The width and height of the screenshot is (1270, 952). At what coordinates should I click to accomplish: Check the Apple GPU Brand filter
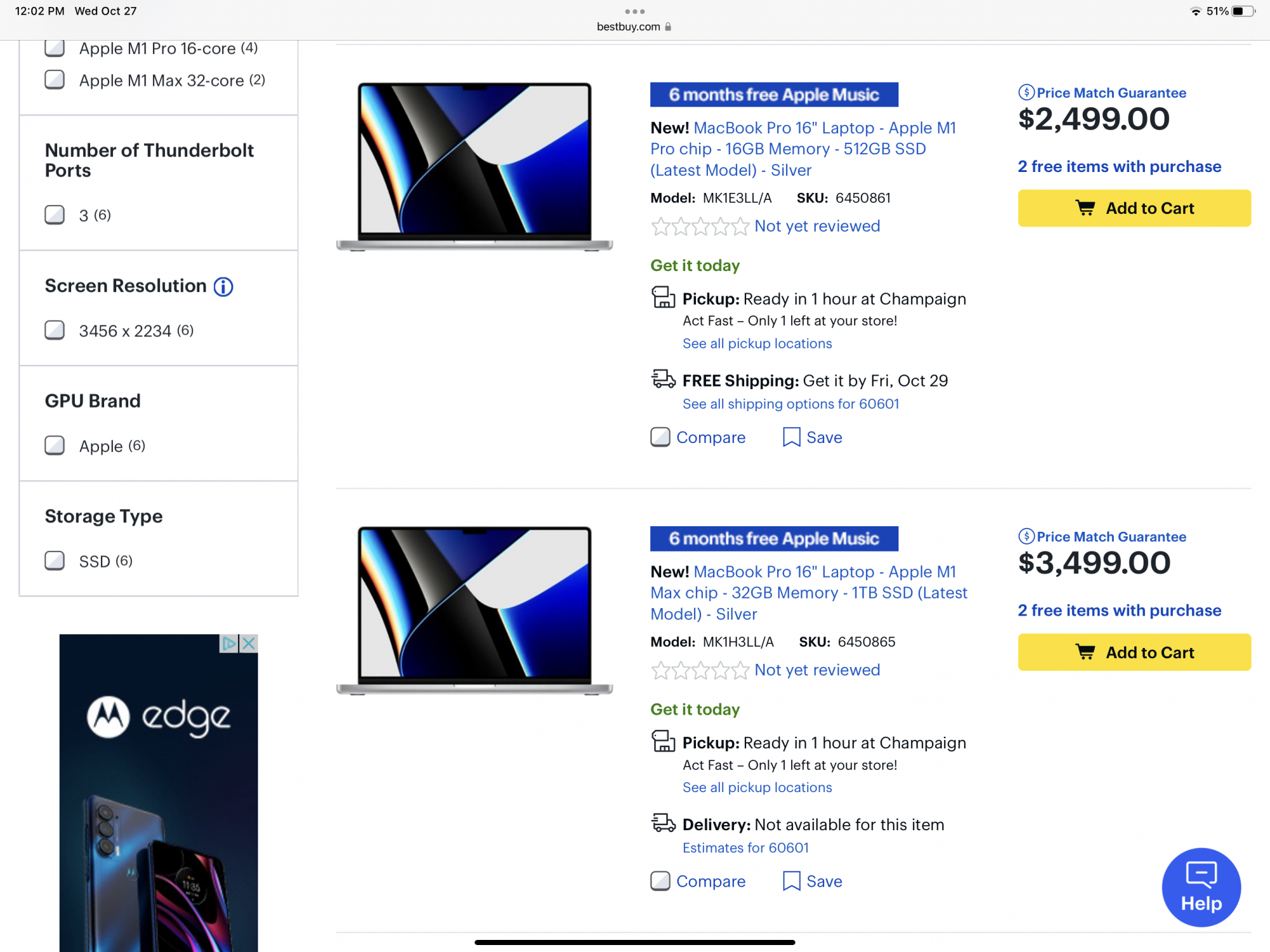(55, 446)
